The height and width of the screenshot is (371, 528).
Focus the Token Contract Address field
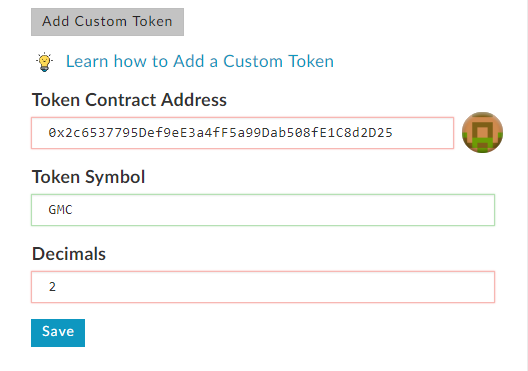point(242,133)
